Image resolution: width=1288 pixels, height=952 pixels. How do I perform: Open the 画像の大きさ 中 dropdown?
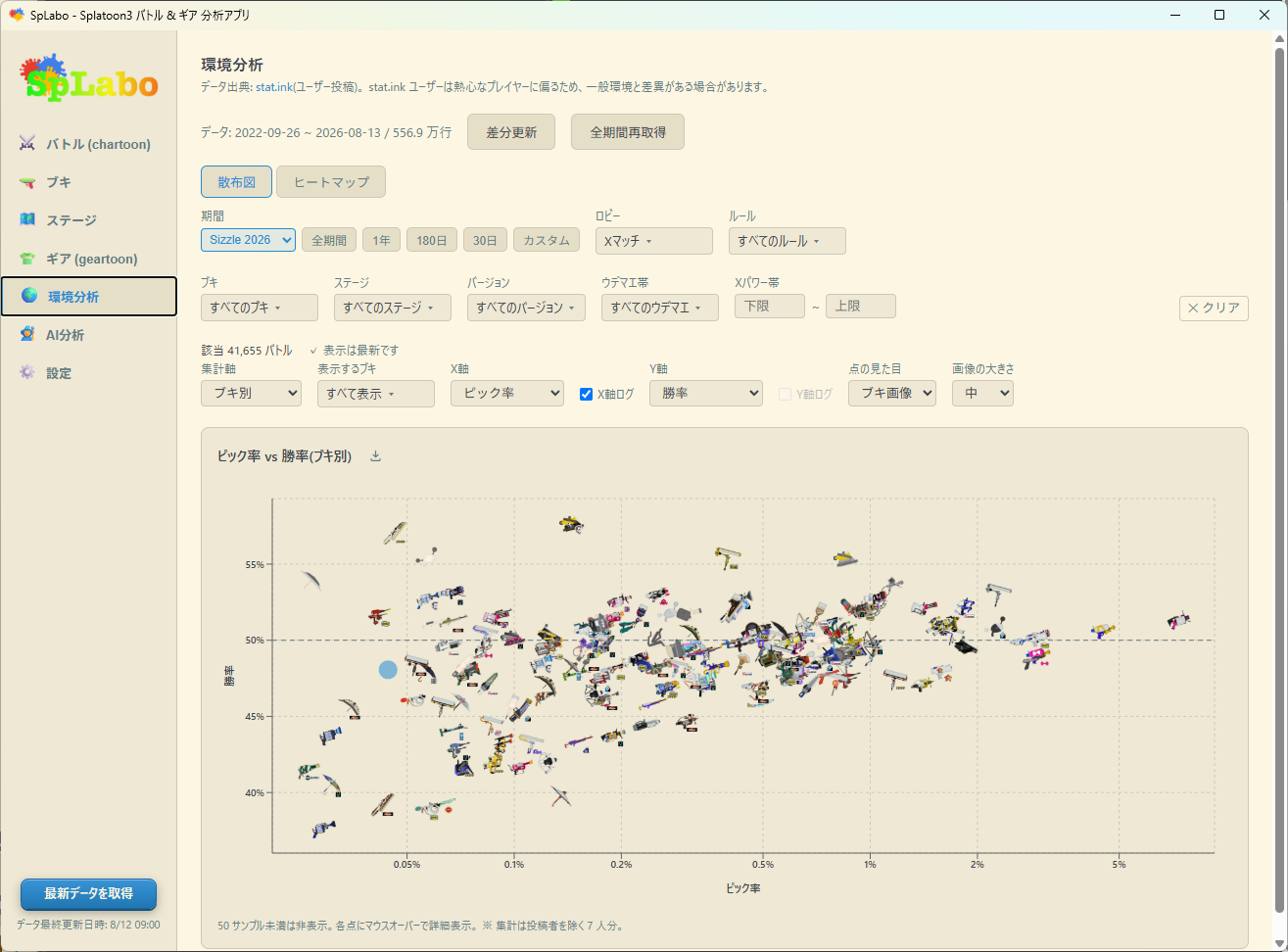pos(982,393)
